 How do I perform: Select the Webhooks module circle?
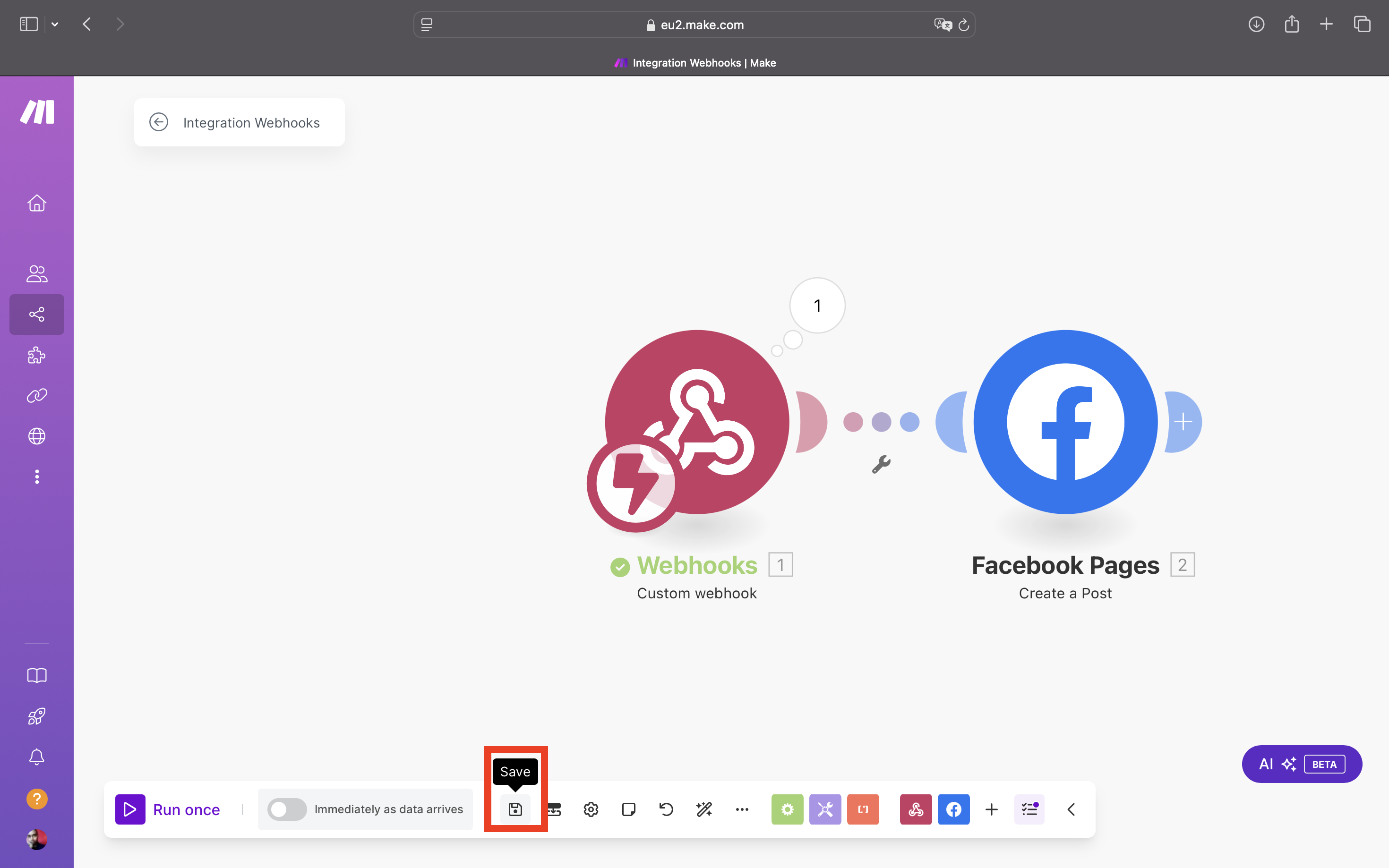coord(697,421)
